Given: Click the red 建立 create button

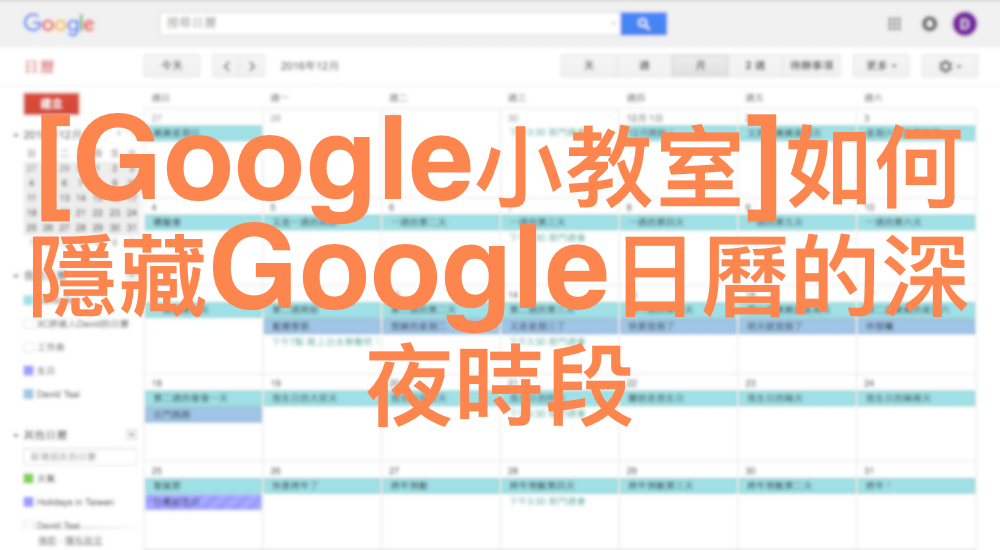Looking at the screenshot, I should [52, 103].
